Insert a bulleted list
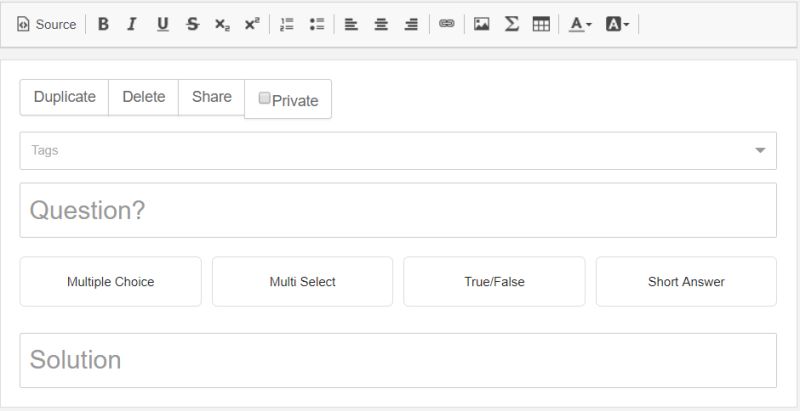The height and width of the screenshot is (411, 800). click(317, 24)
